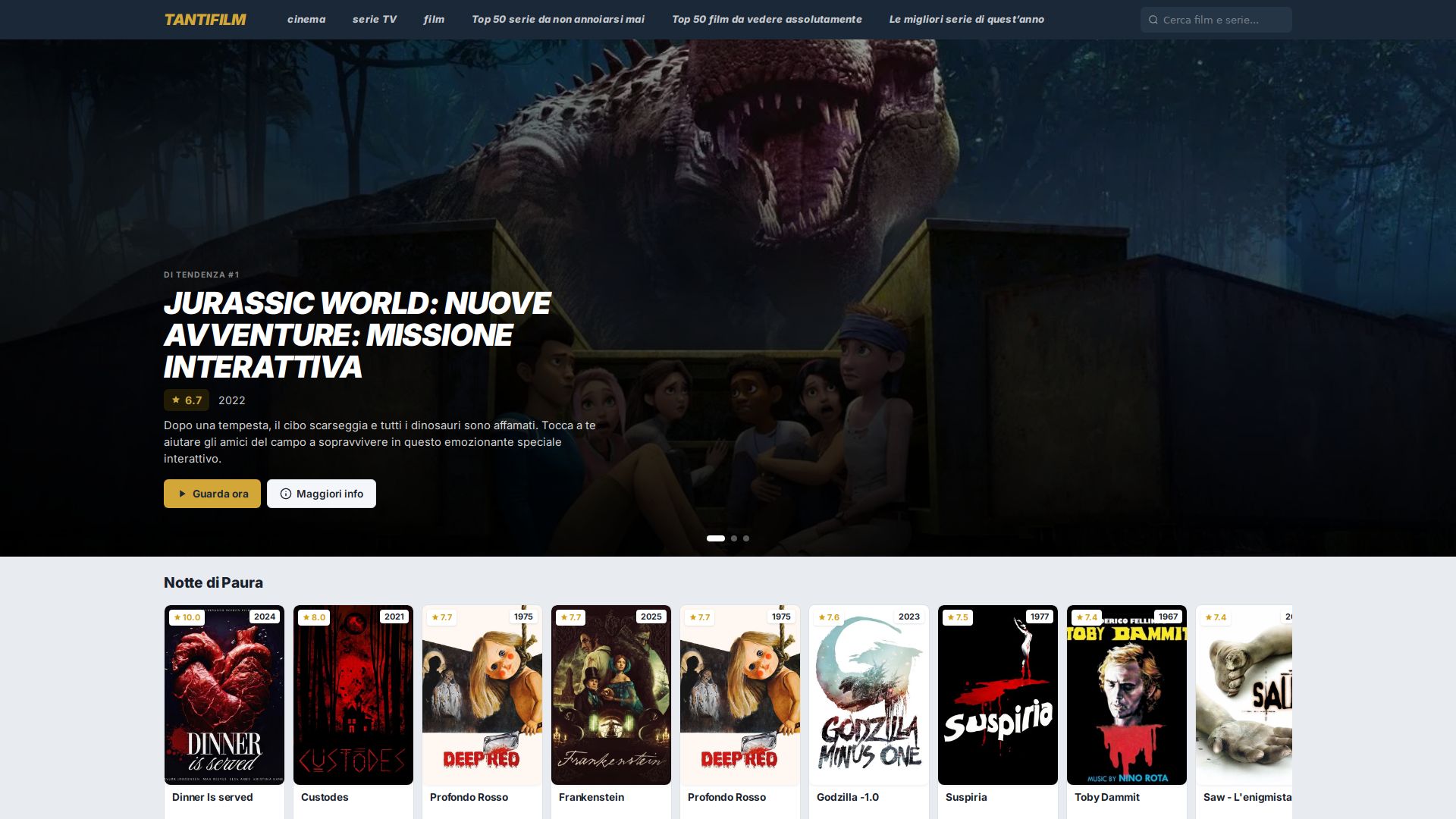The image size is (1456, 819).
Task: Click the 7.6 star badge on Godzilla poster
Action: [829, 617]
